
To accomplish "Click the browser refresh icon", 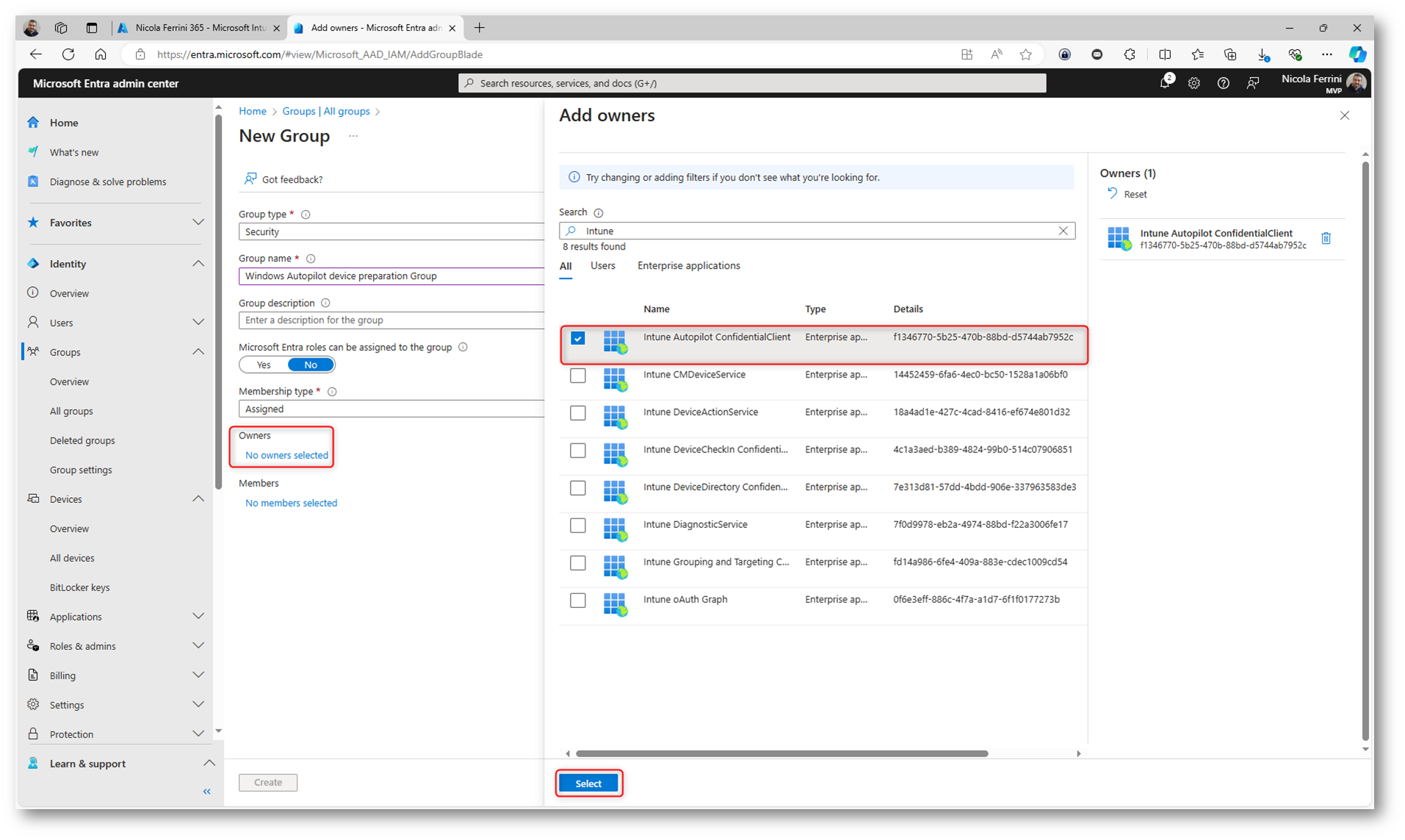I will tap(68, 54).
